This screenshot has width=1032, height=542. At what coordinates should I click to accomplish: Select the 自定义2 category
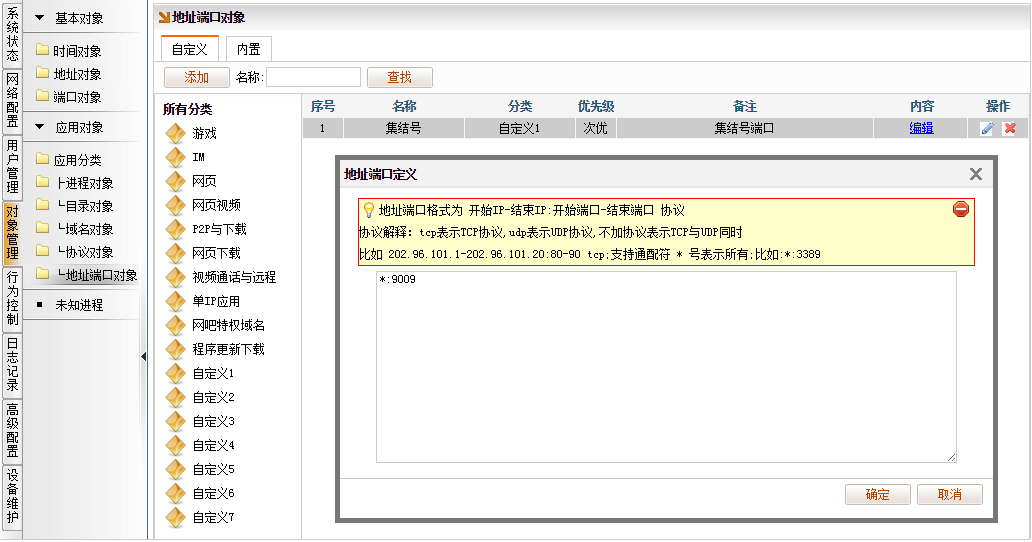tap(213, 397)
